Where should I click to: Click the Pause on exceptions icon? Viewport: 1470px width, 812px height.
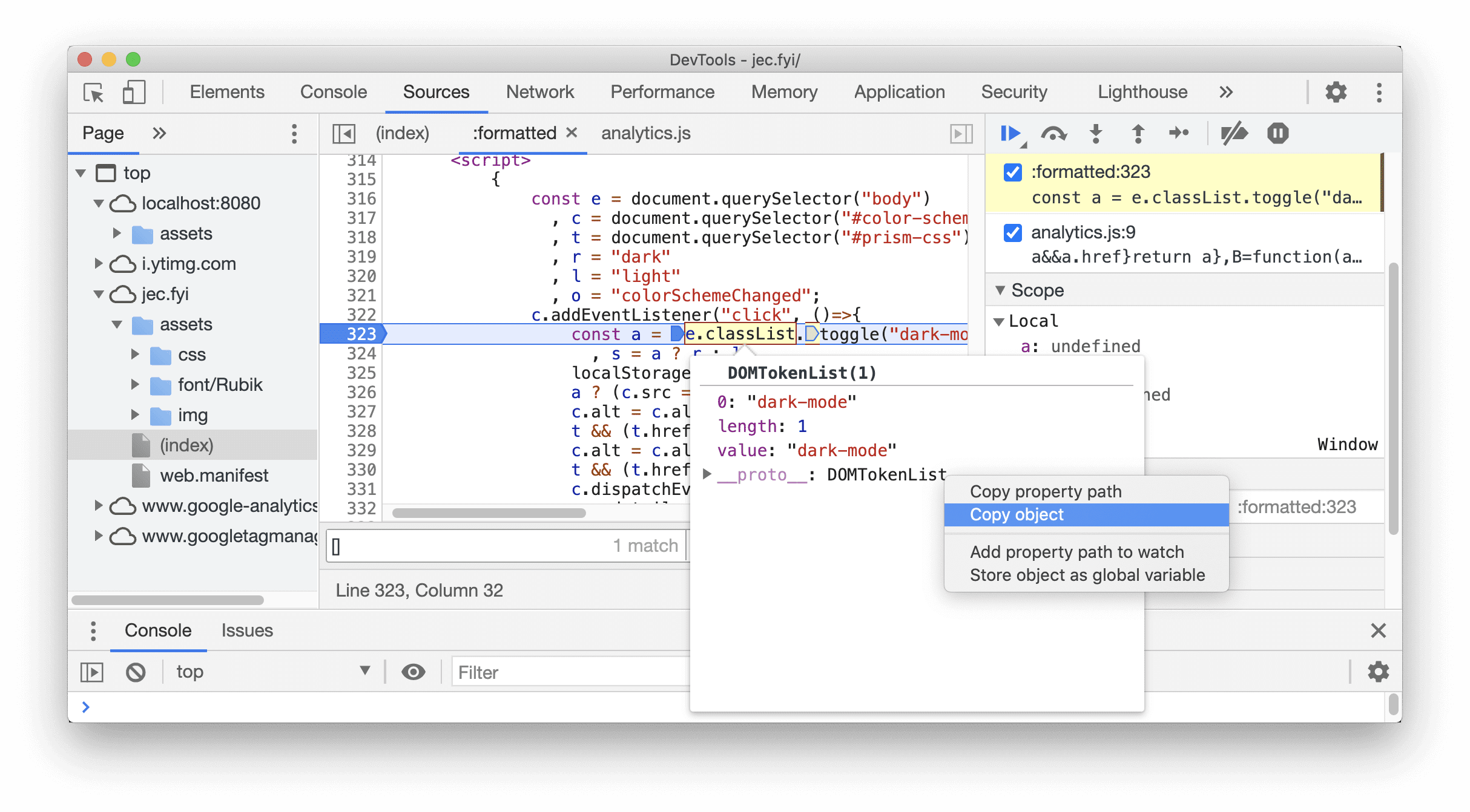pos(1277,133)
